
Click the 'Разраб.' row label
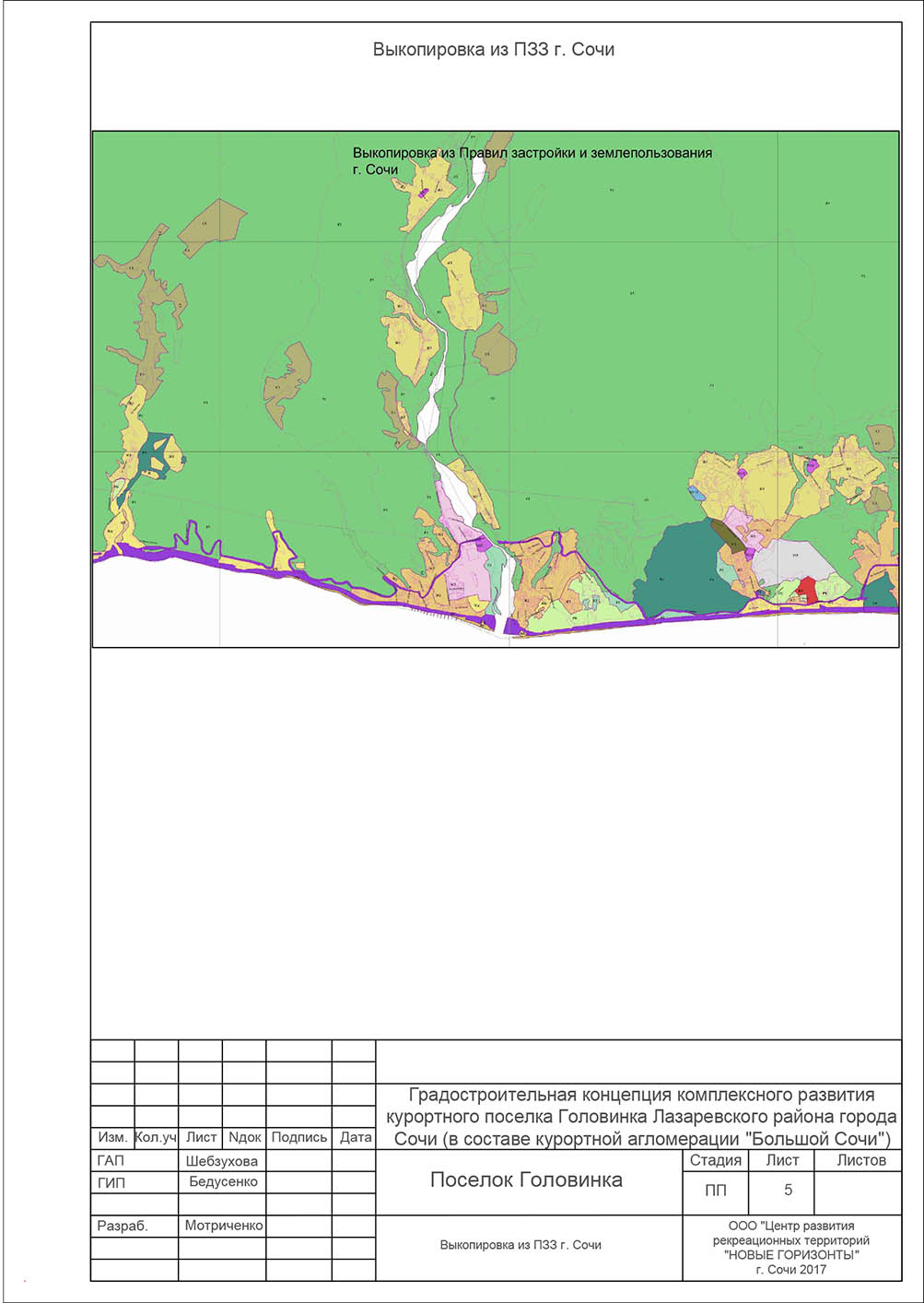point(123,1227)
